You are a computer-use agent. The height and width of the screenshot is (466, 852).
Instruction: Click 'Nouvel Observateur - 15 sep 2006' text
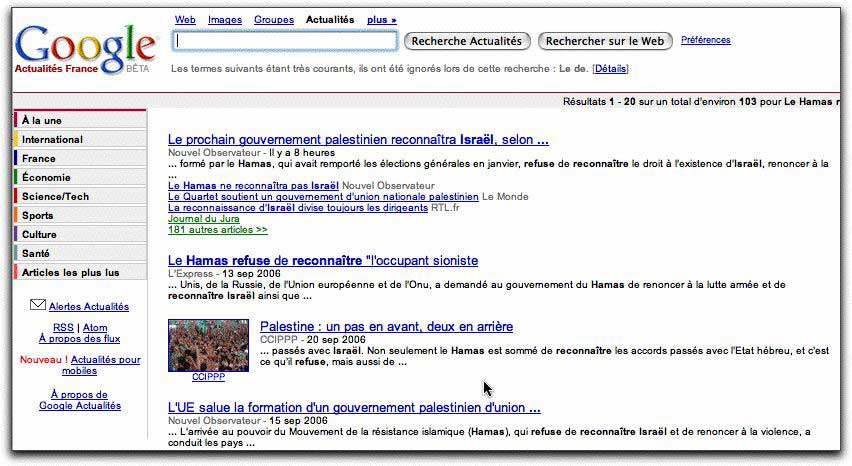pos(248,420)
